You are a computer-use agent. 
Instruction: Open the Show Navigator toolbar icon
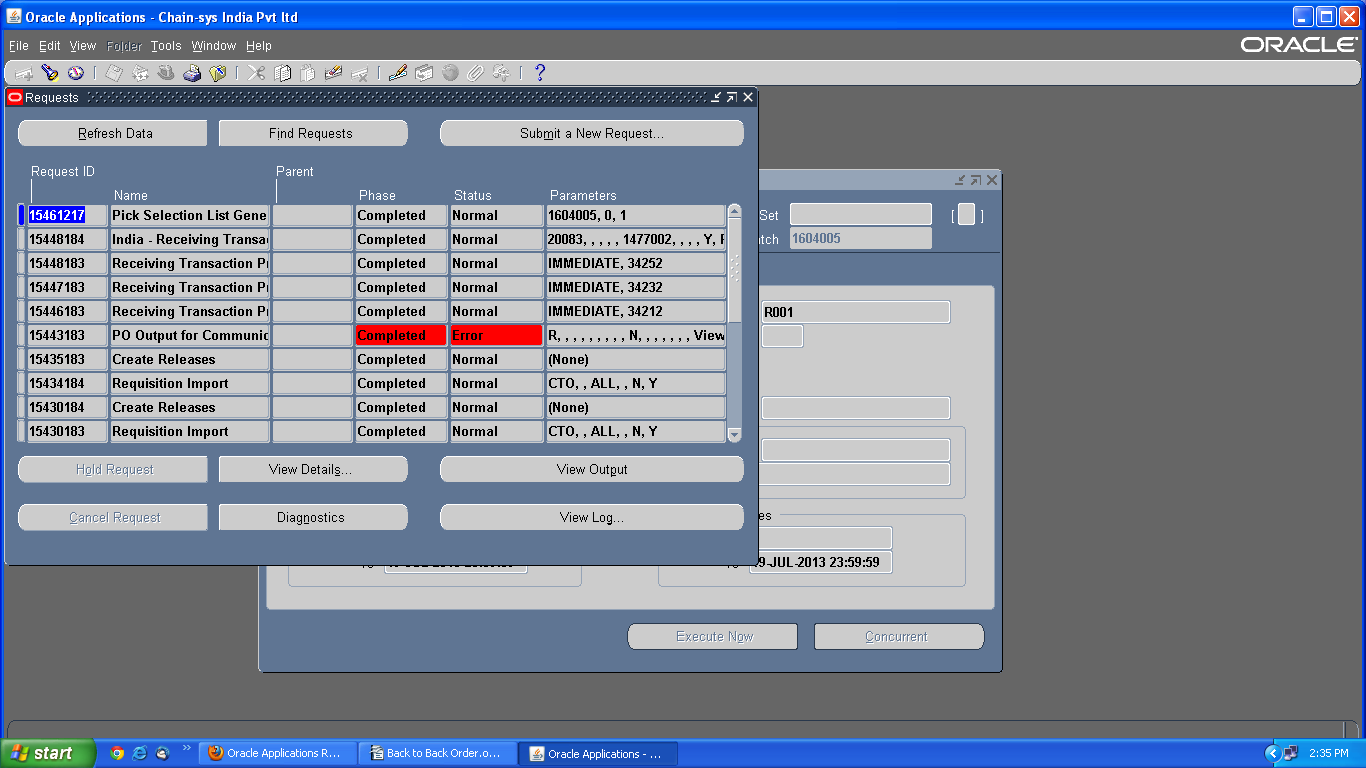(76, 73)
